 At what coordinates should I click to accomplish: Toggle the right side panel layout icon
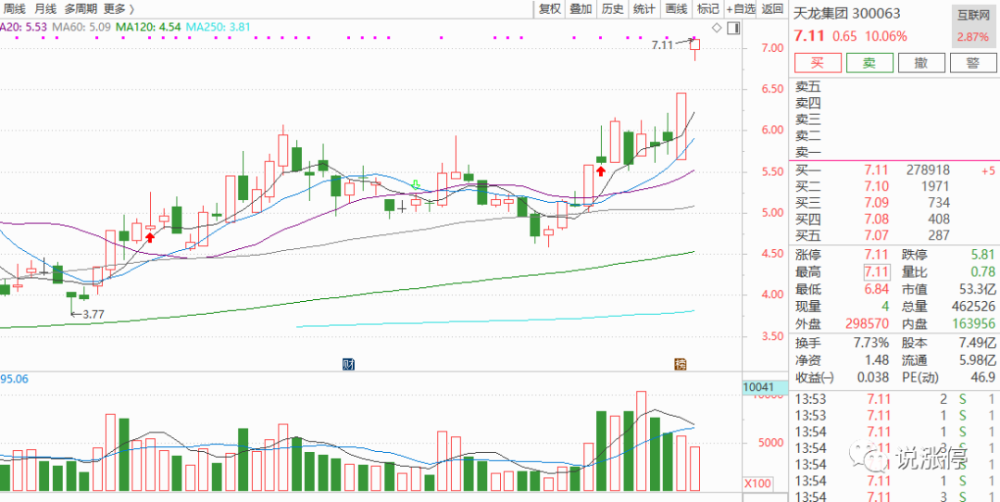pyautogui.click(x=734, y=27)
